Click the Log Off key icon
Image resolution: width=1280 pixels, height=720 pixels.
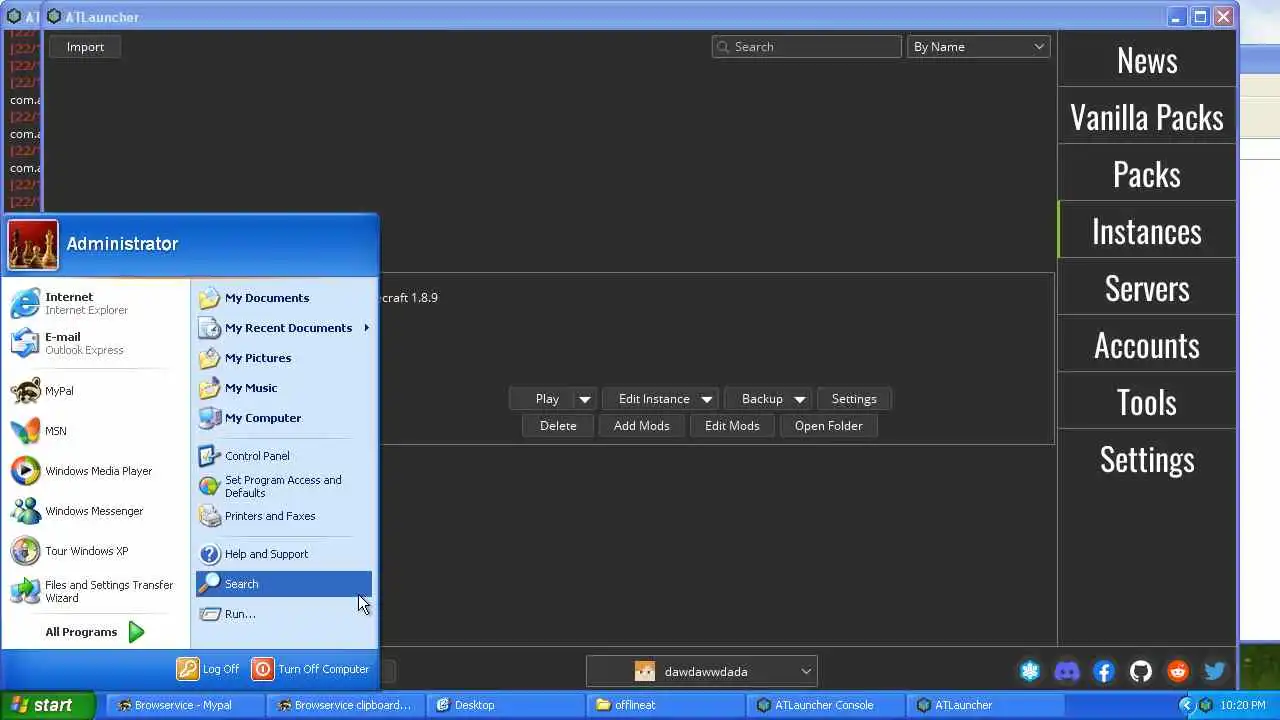[188, 669]
